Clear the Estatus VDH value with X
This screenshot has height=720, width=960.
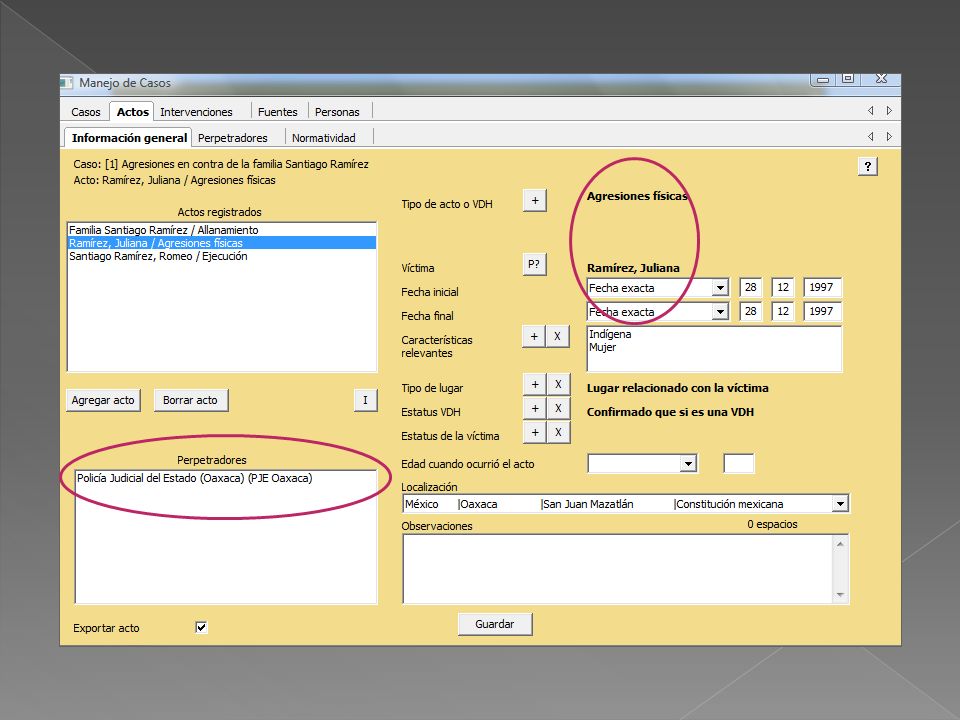point(558,408)
